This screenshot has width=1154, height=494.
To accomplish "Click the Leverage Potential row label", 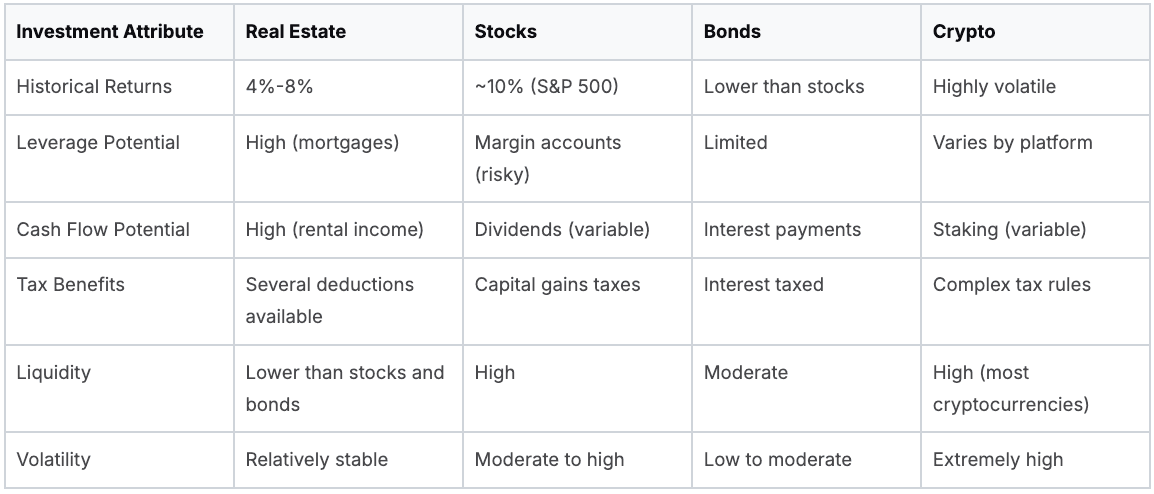I will pyautogui.click(x=98, y=142).
